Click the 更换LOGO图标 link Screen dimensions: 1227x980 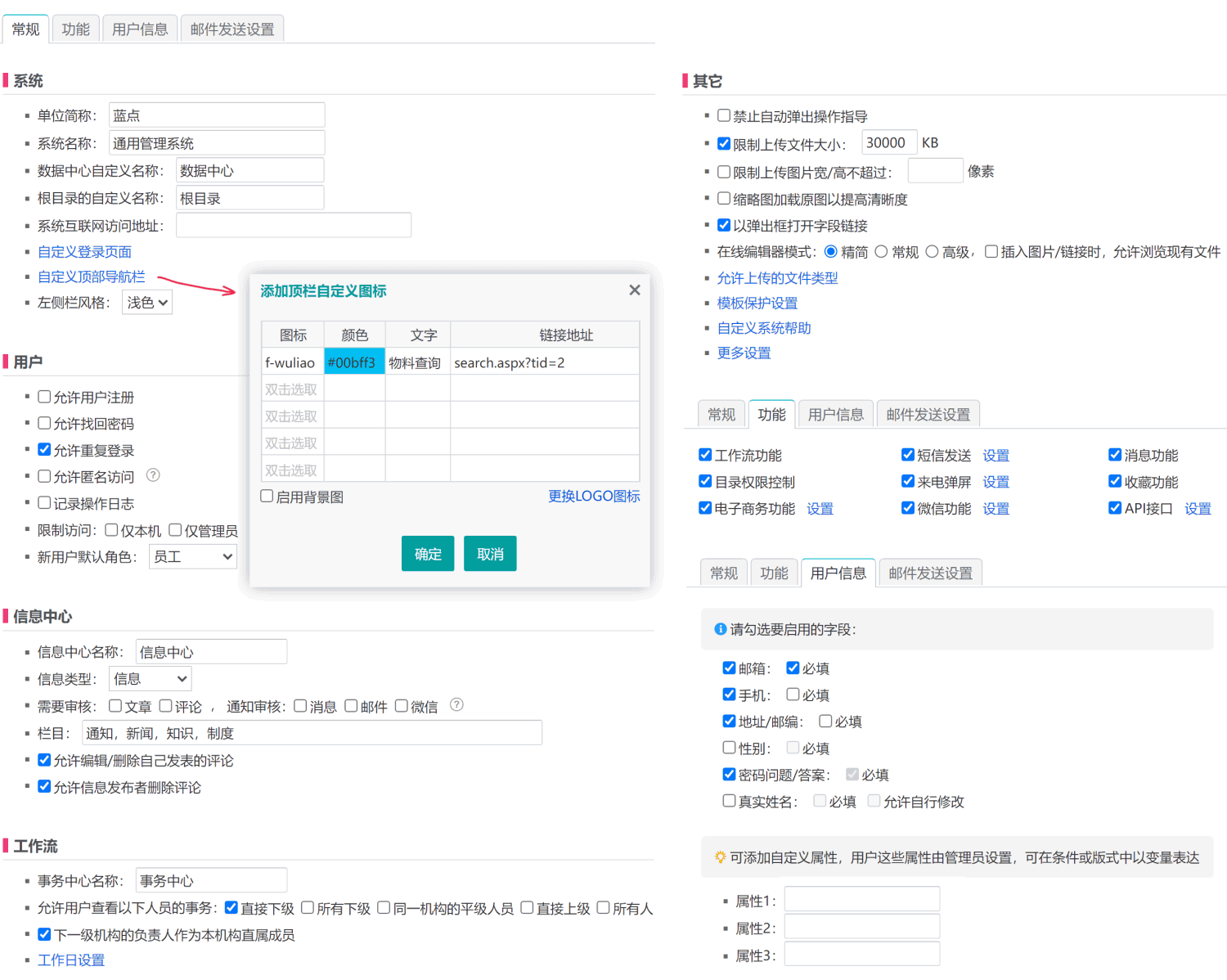coord(594,495)
